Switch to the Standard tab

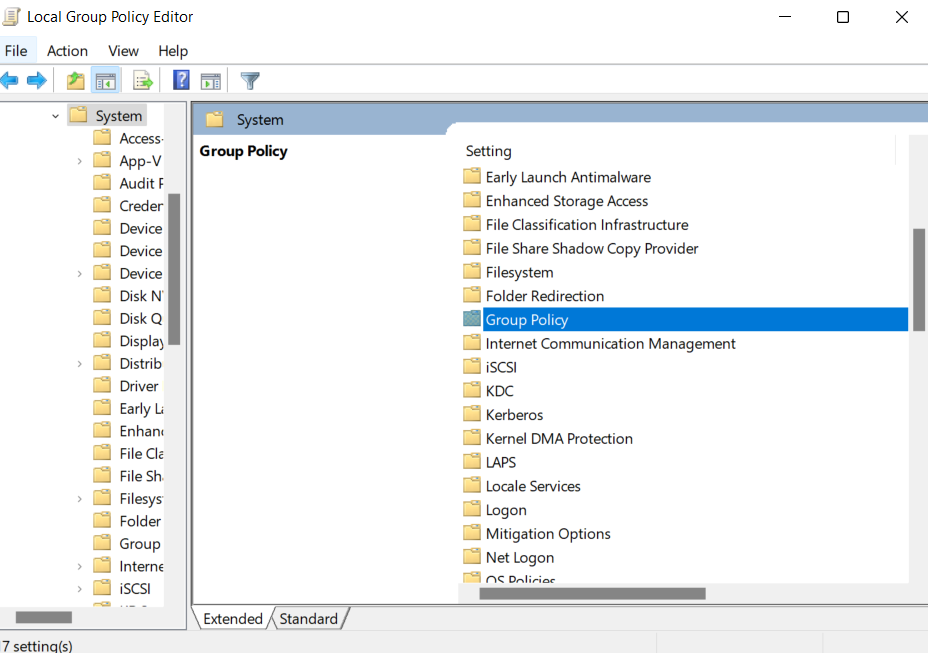click(308, 618)
